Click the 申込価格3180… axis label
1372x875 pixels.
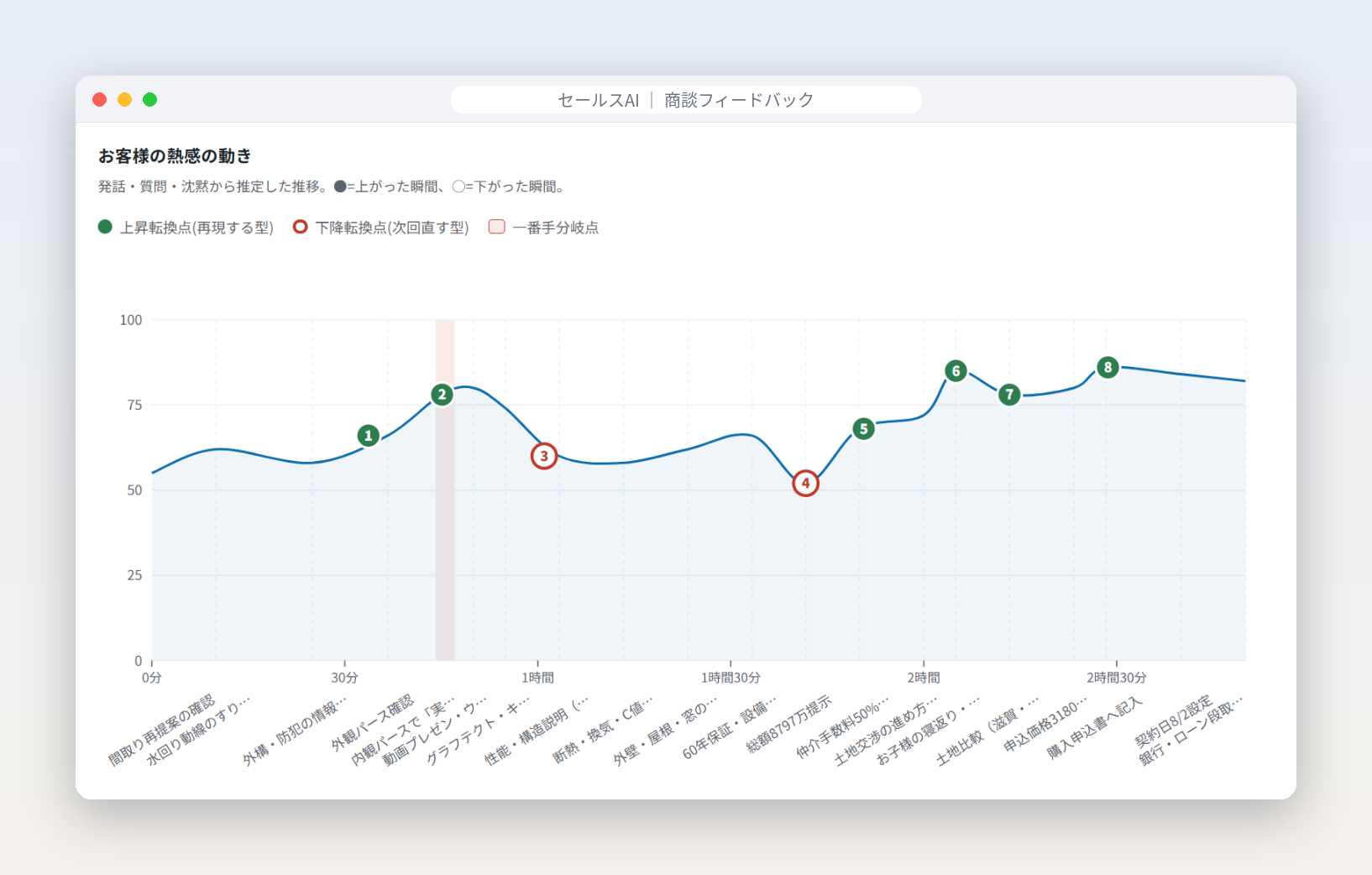point(1045,724)
